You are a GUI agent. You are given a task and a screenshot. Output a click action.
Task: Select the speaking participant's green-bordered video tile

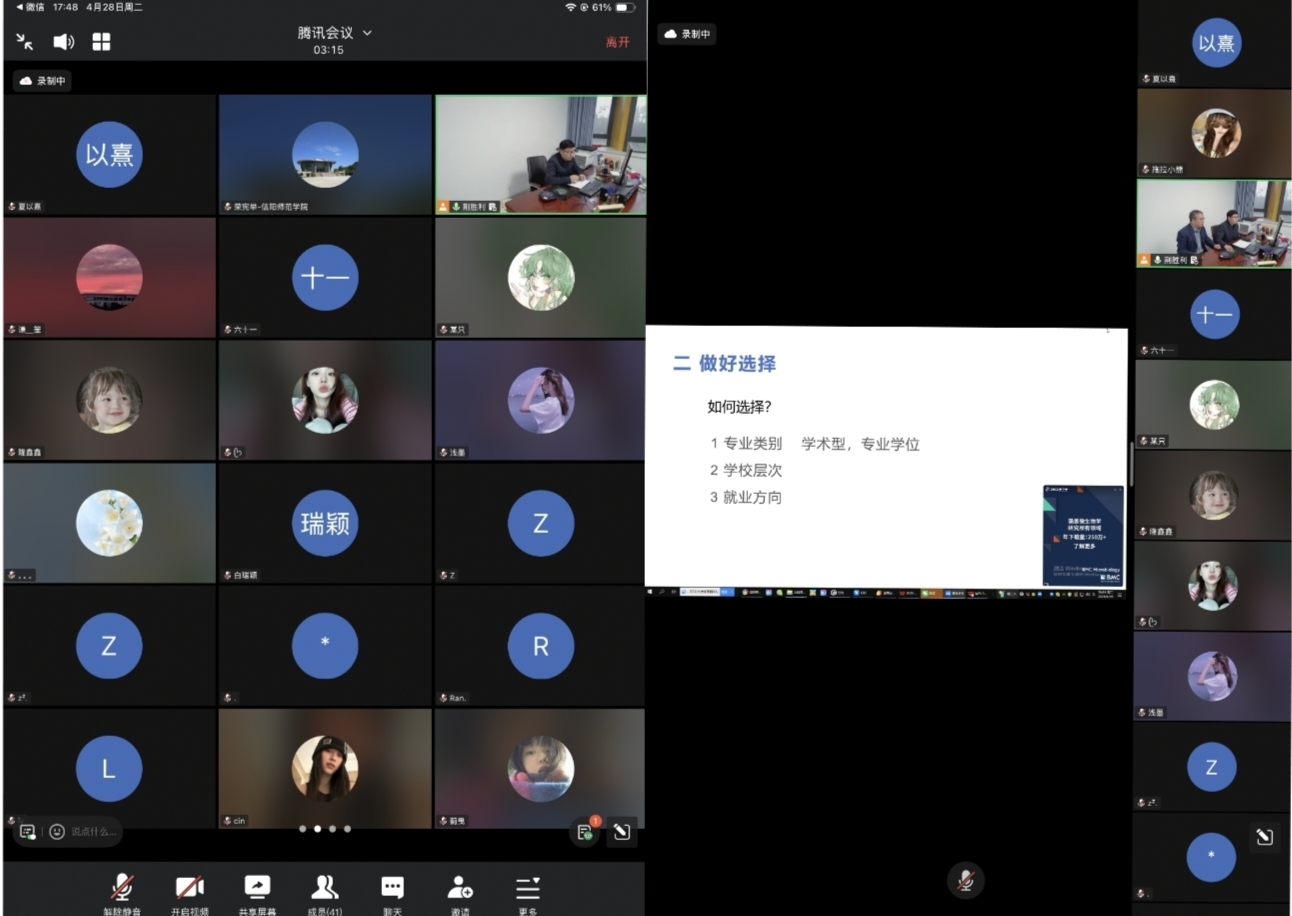tap(540, 154)
